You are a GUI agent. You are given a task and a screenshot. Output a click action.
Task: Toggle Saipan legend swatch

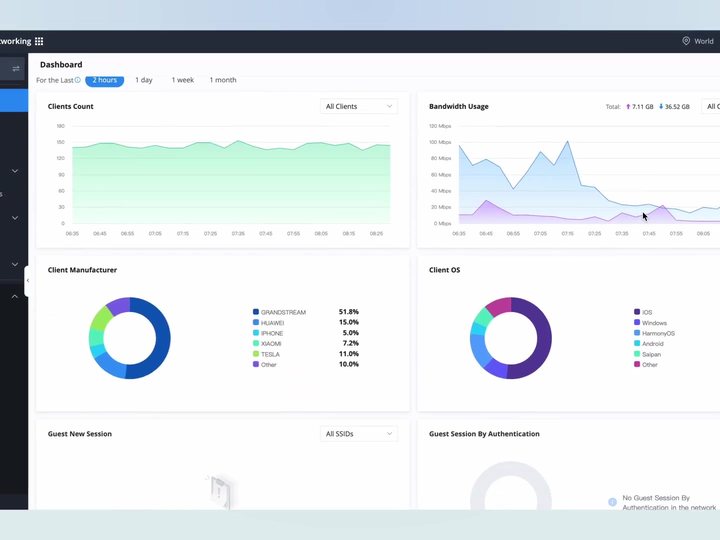637,354
